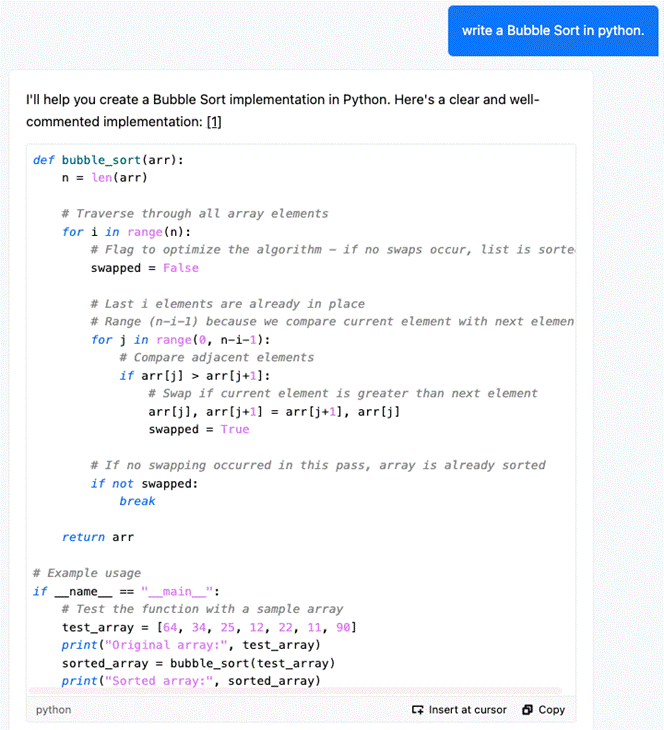Click the "test_array = [64, 34, 25..." line
This screenshot has height=730, width=664.
coord(210,628)
